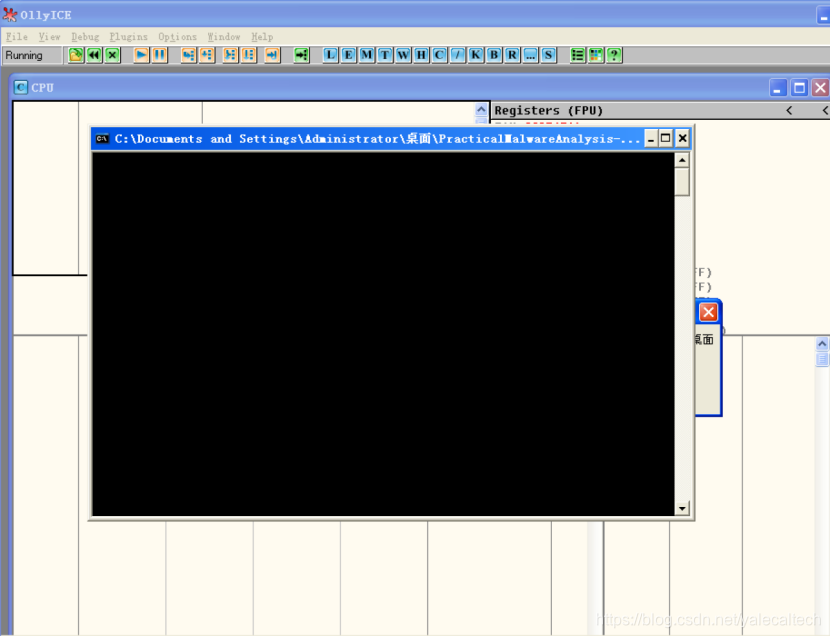Image resolution: width=830 pixels, height=638 pixels.
Task: Open appearance options colored grid icon
Action: tap(596, 55)
